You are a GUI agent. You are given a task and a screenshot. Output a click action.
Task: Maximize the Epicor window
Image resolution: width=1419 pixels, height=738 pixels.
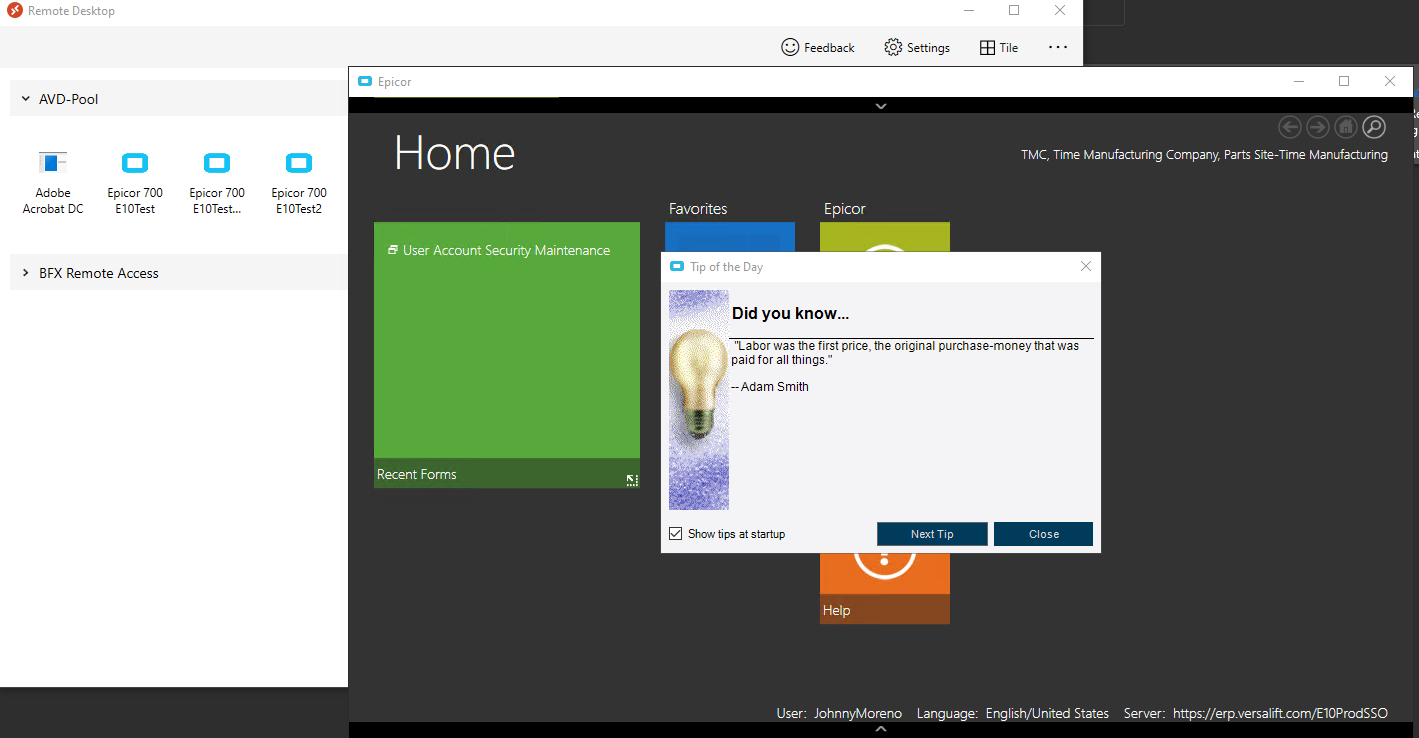tap(1344, 82)
